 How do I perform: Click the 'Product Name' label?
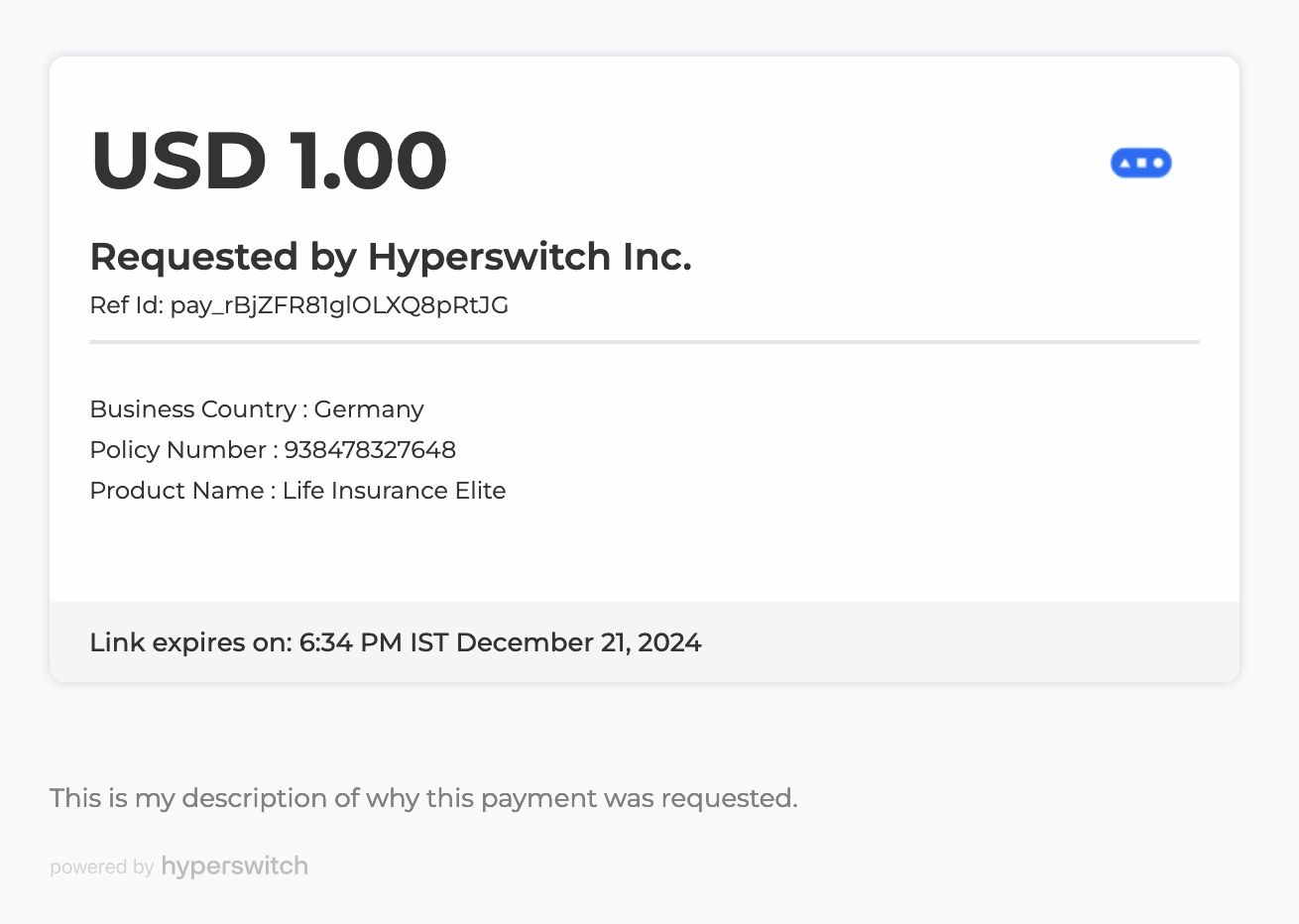(x=177, y=491)
